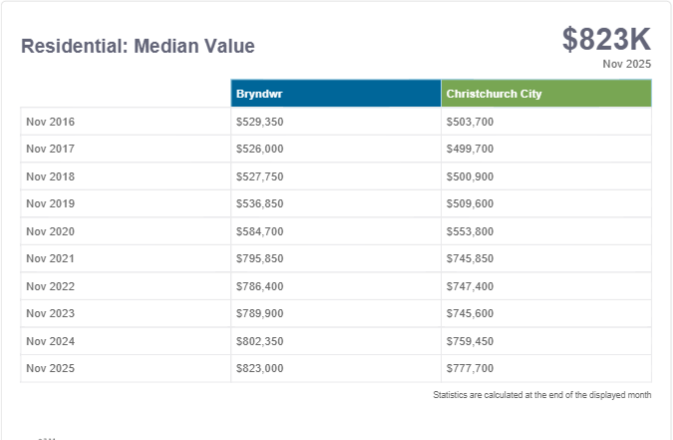Viewport: 673px width, 440px height.
Task: Click Bryndwr value $529,350
Action: tap(259, 122)
